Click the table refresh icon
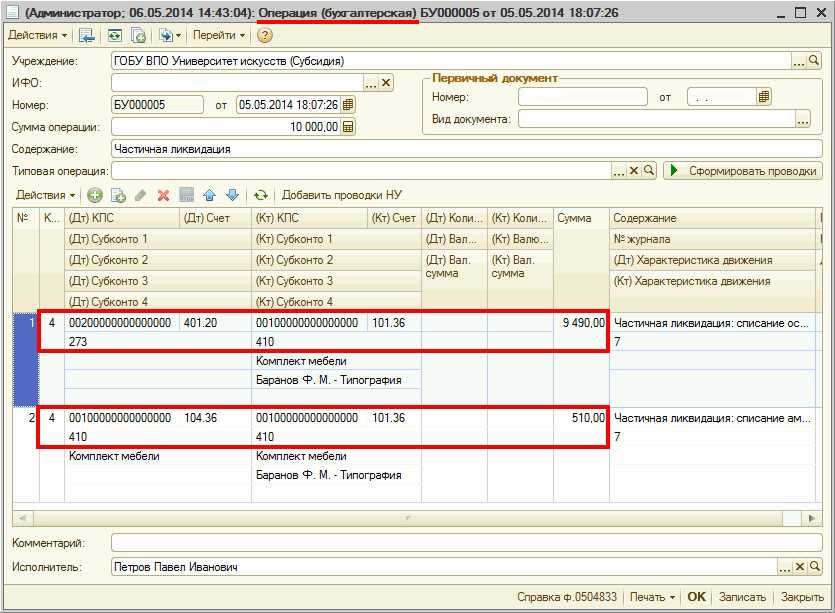The height and width of the screenshot is (613, 835). point(260,196)
